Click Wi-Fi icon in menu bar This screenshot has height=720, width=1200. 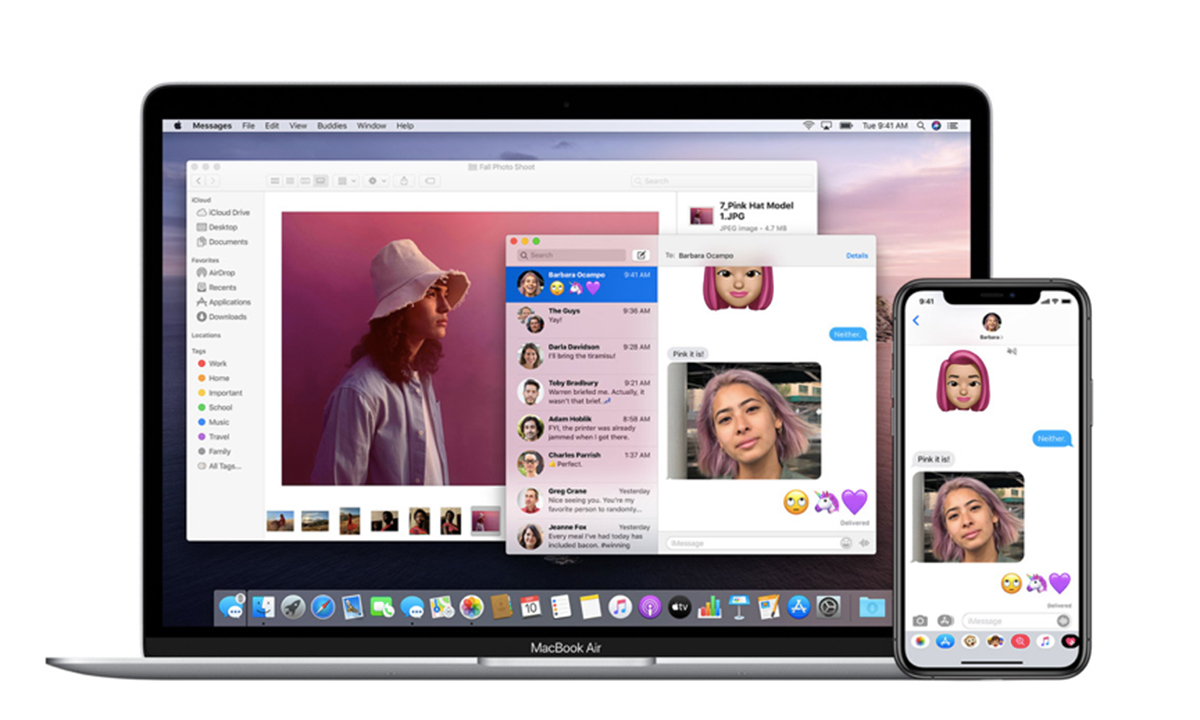(x=808, y=126)
